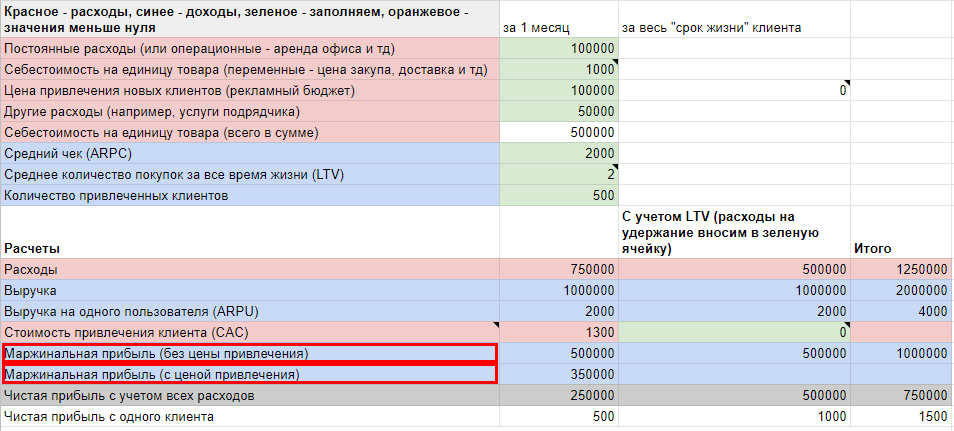The image size is (954, 431).
Task: Select LTV-column 500000 in 'без цены привлечения' row
Action: (x=734, y=353)
